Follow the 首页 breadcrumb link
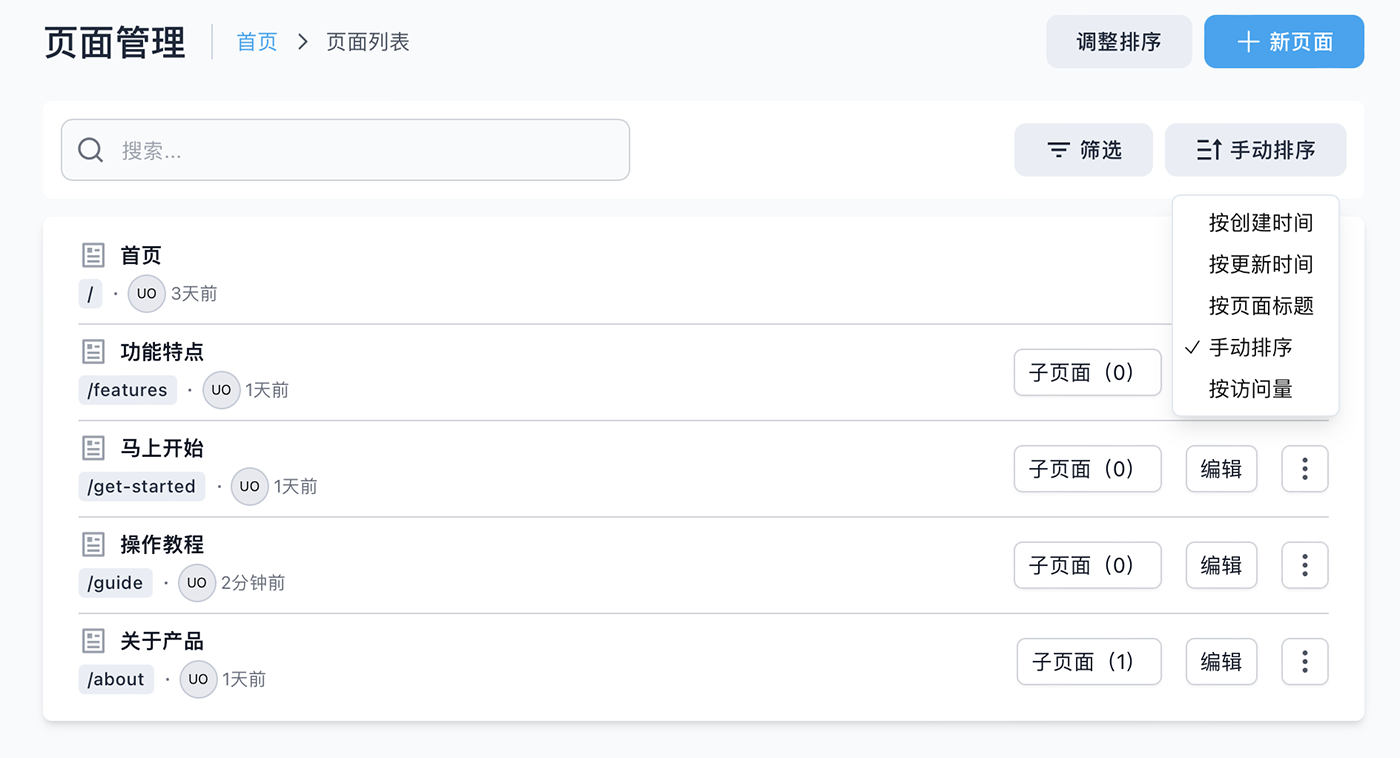1400x758 pixels. pos(257,42)
